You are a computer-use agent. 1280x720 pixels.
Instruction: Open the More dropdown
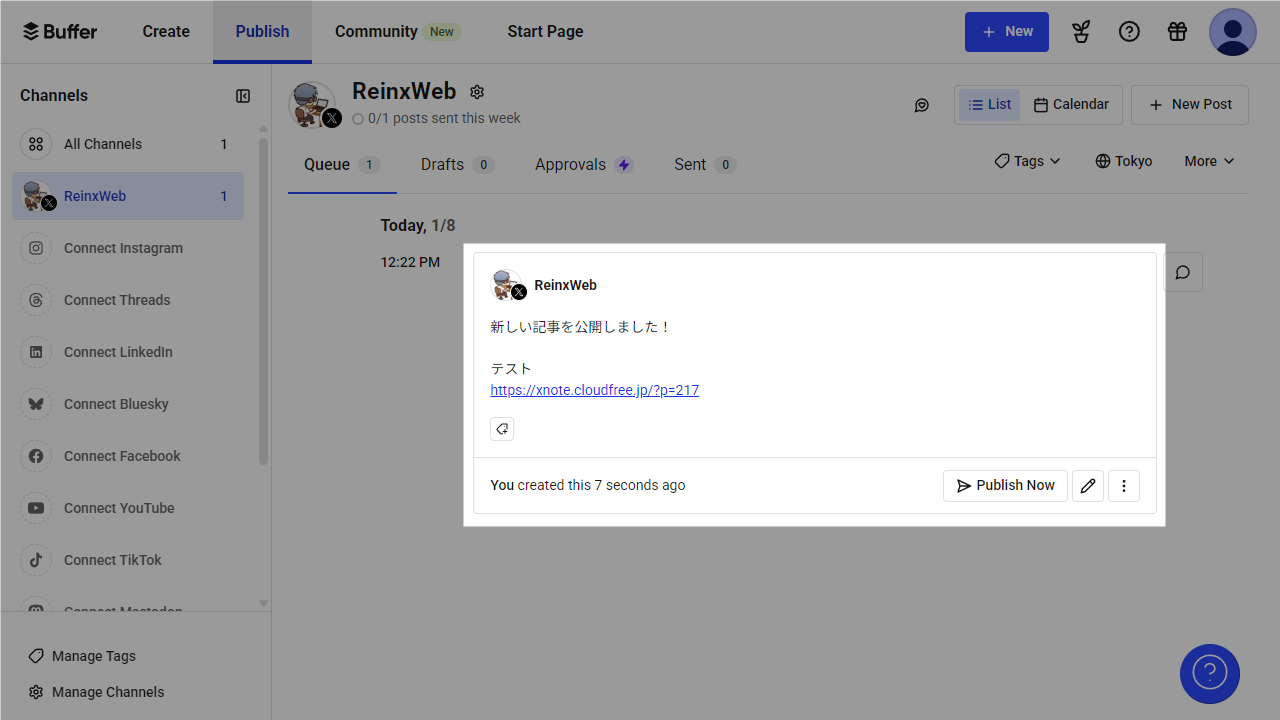[1208, 160]
